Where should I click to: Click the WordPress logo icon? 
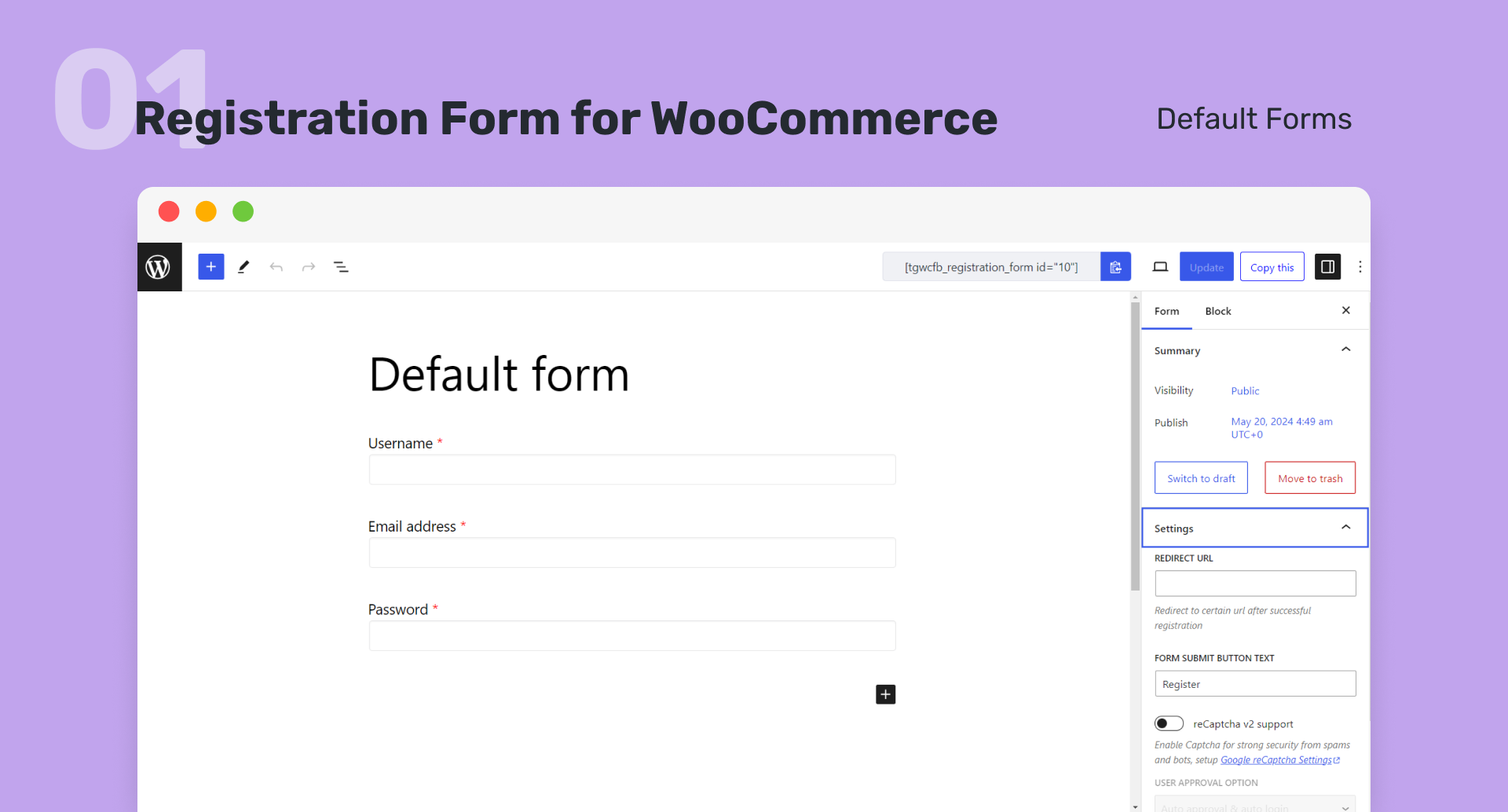[x=159, y=267]
